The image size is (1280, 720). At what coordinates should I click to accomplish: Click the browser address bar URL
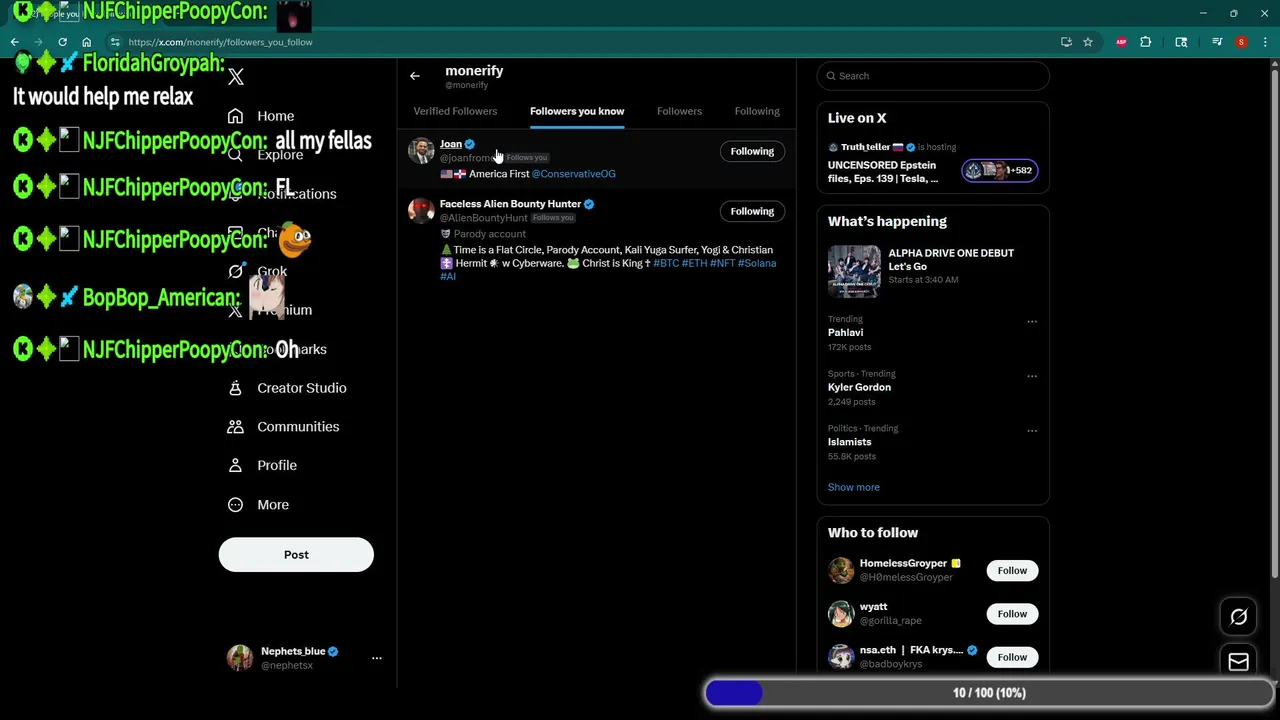[220, 42]
